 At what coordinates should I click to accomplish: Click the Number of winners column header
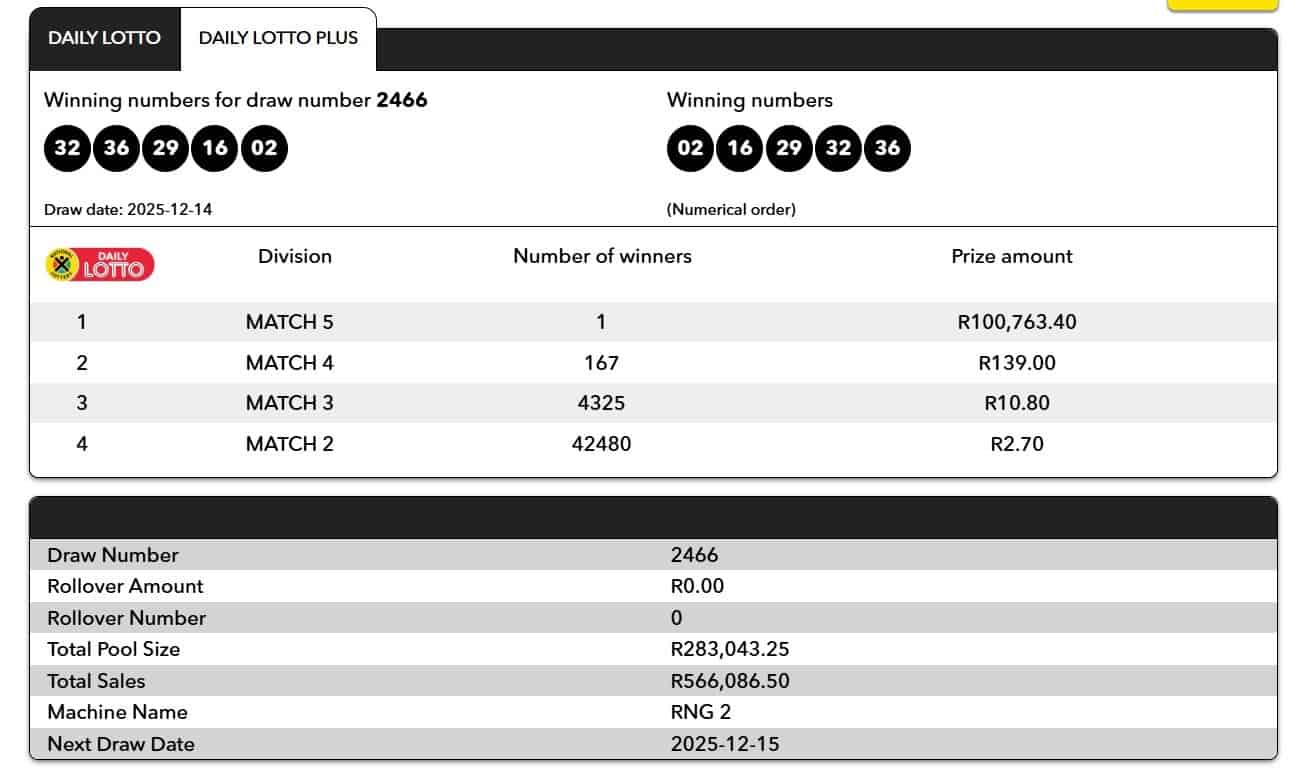(602, 256)
